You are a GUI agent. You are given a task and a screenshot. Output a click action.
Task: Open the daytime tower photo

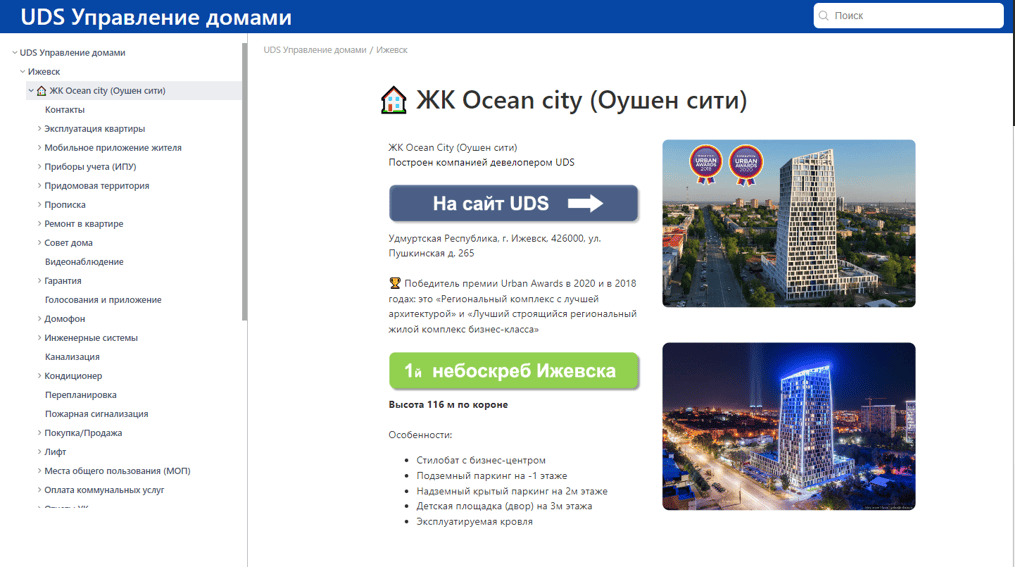click(788, 223)
